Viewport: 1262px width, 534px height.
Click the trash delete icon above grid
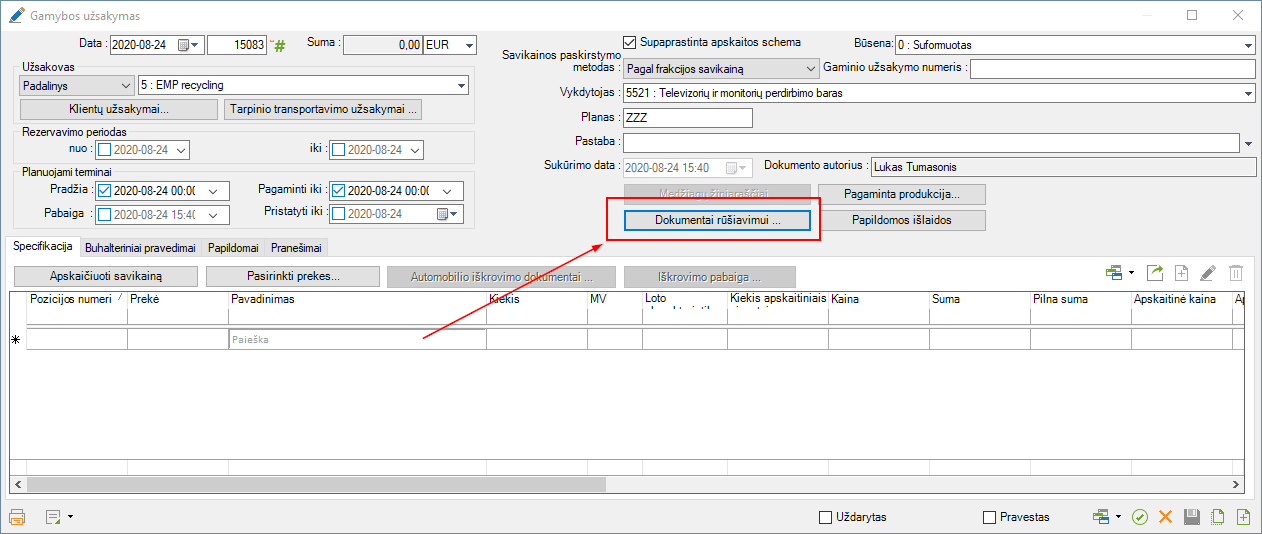(x=1236, y=272)
